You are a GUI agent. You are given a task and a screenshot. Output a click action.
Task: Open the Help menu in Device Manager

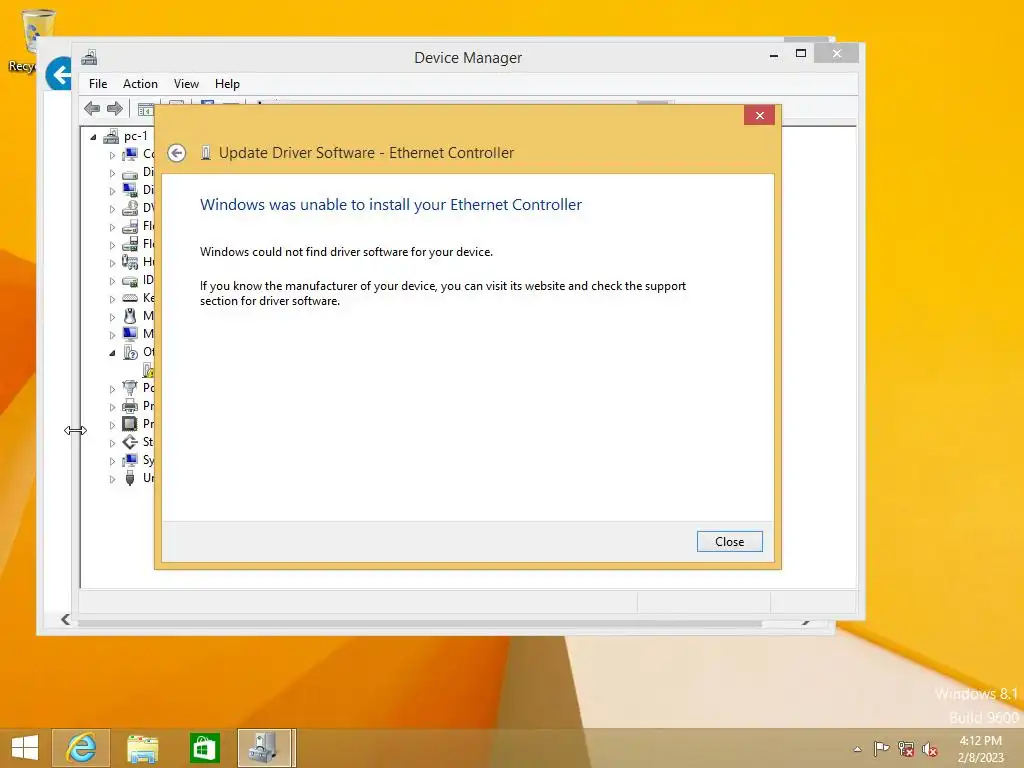227,84
